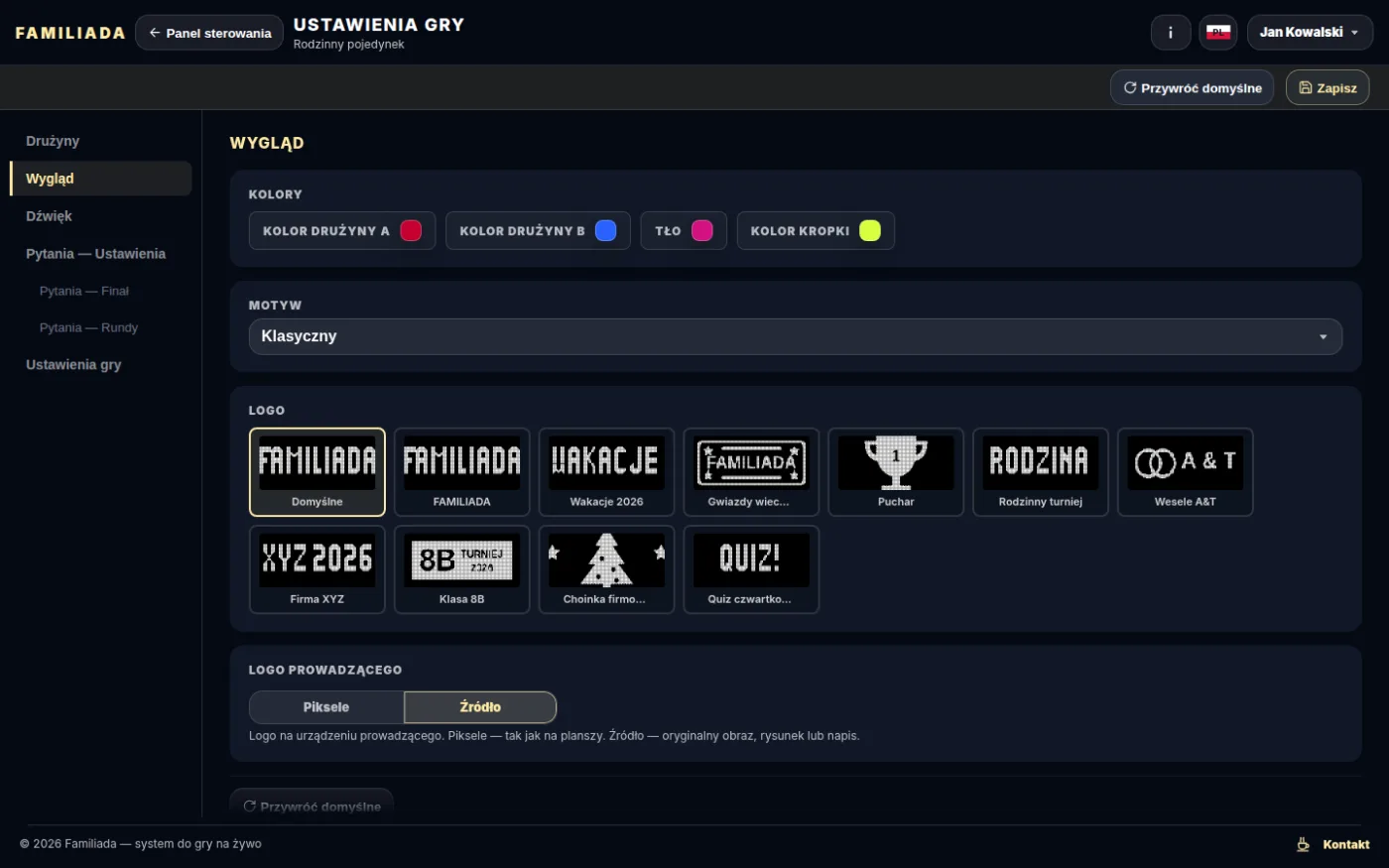Select the Domyślne logo option
Image resolution: width=1389 pixels, height=868 pixels.
[x=317, y=472]
